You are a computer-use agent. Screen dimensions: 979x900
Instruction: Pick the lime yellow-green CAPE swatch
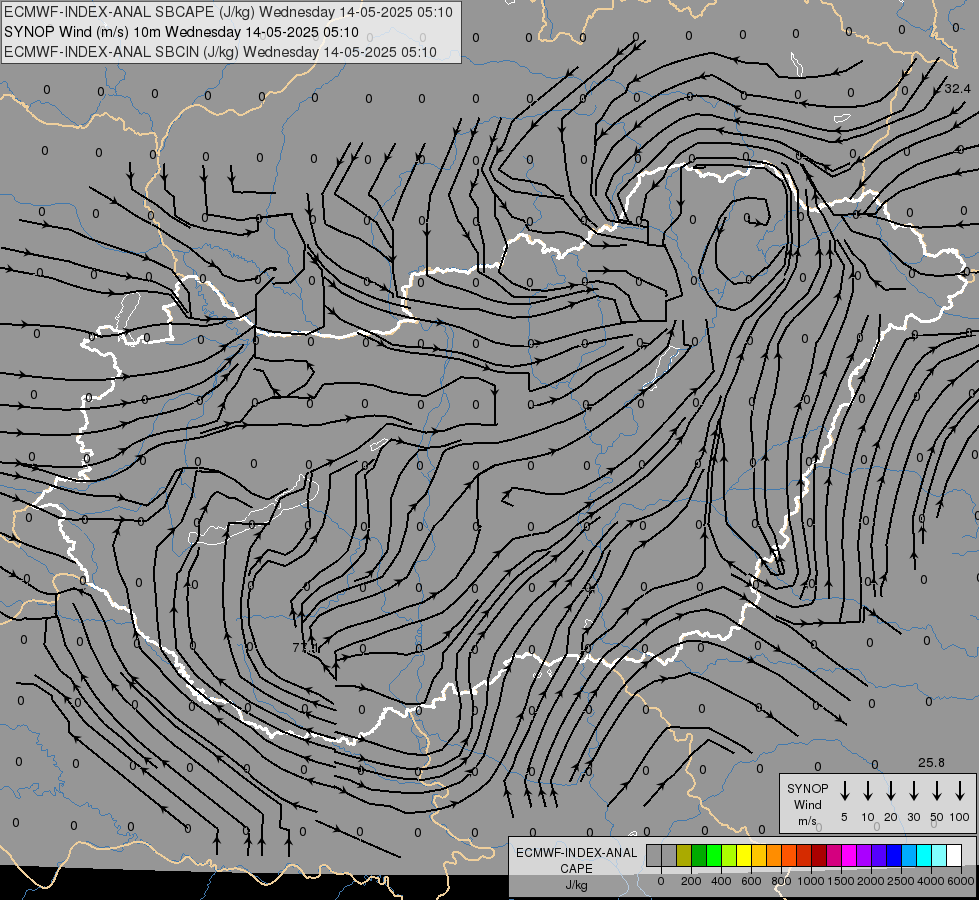tap(729, 855)
